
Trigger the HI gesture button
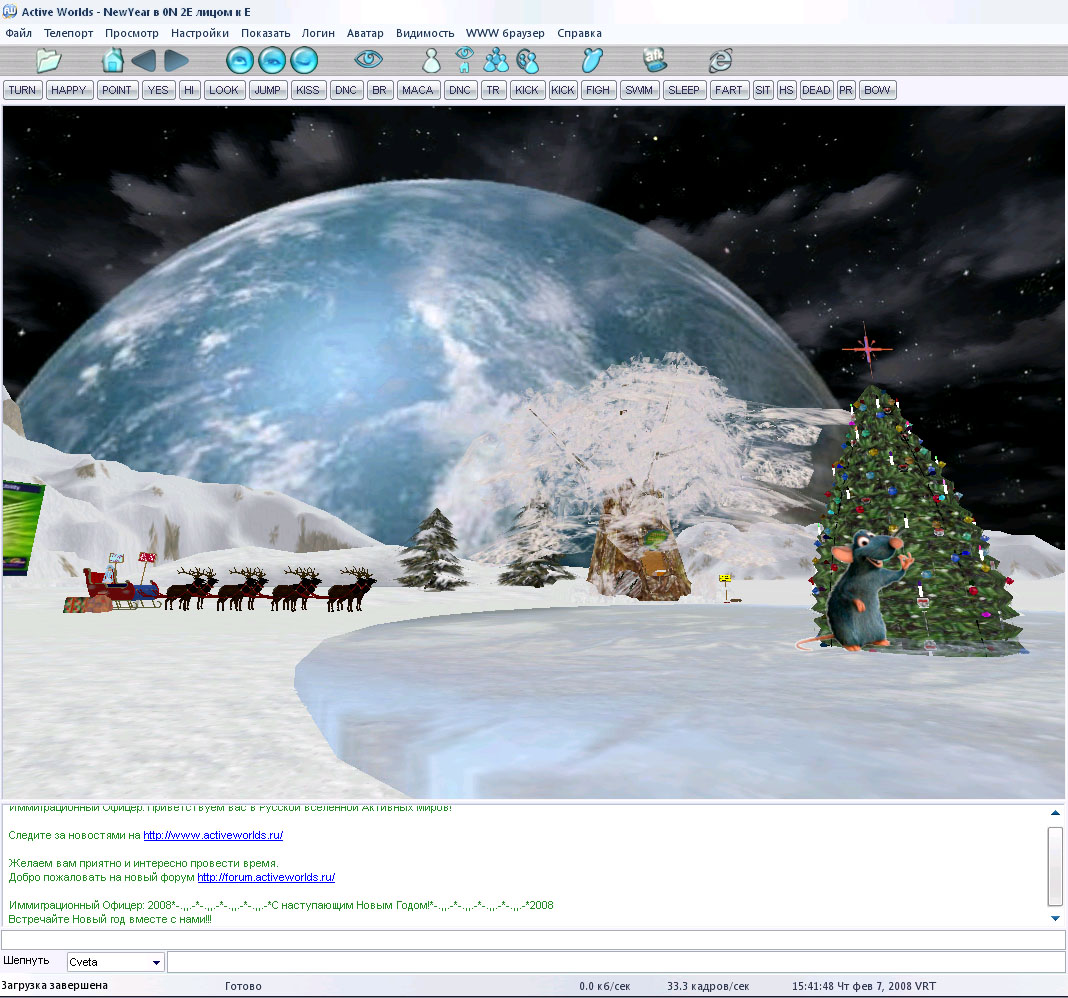tap(190, 90)
